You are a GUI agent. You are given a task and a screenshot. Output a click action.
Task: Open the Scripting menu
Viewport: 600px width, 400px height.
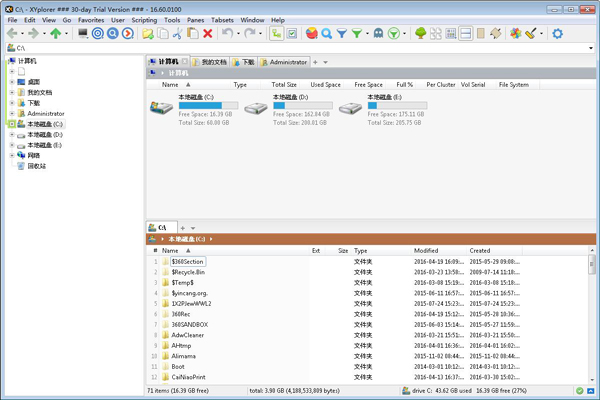tap(144, 20)
